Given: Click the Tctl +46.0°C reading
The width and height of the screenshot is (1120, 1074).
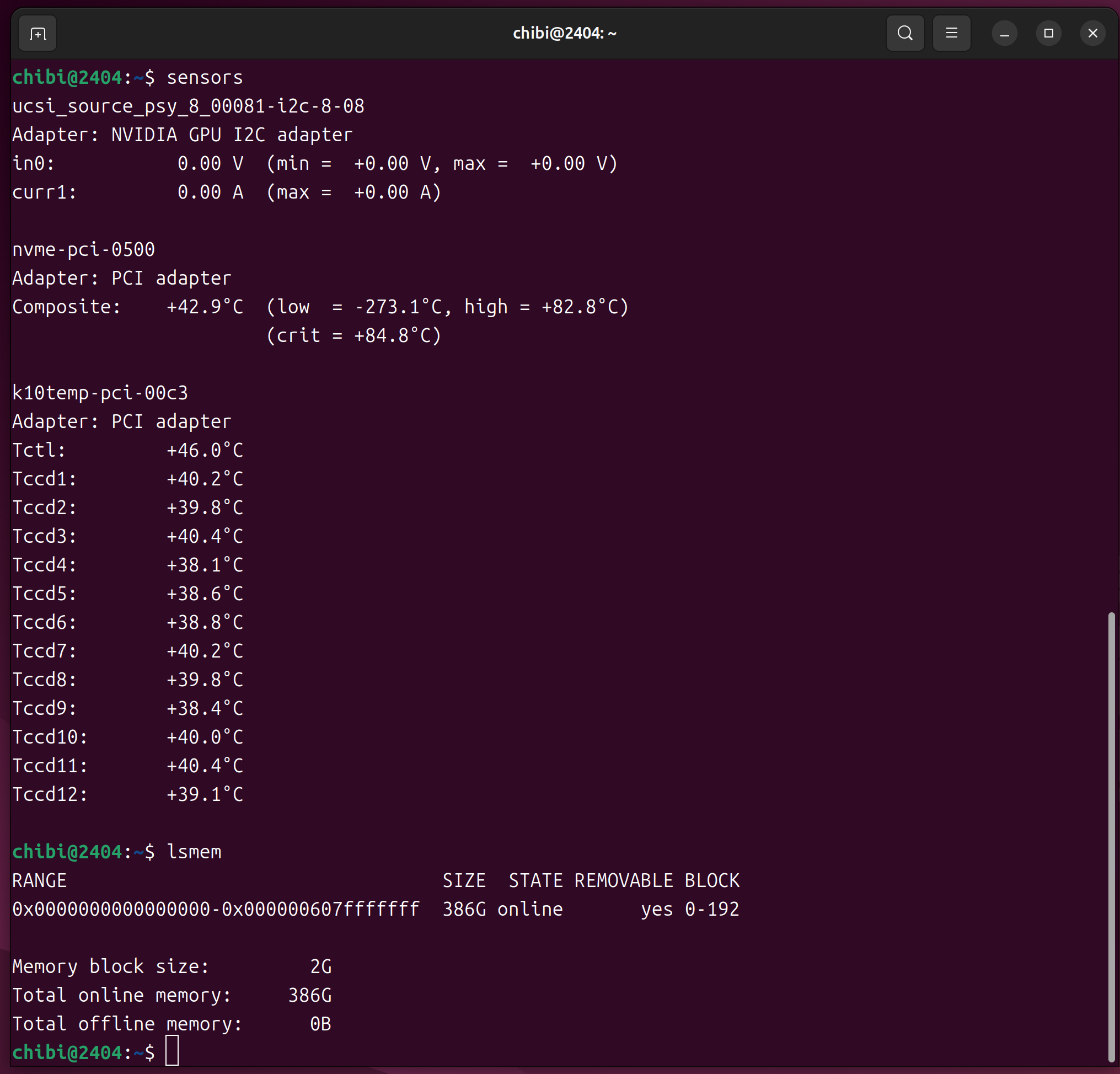Looking at the screenshot, I should (205, 451).
